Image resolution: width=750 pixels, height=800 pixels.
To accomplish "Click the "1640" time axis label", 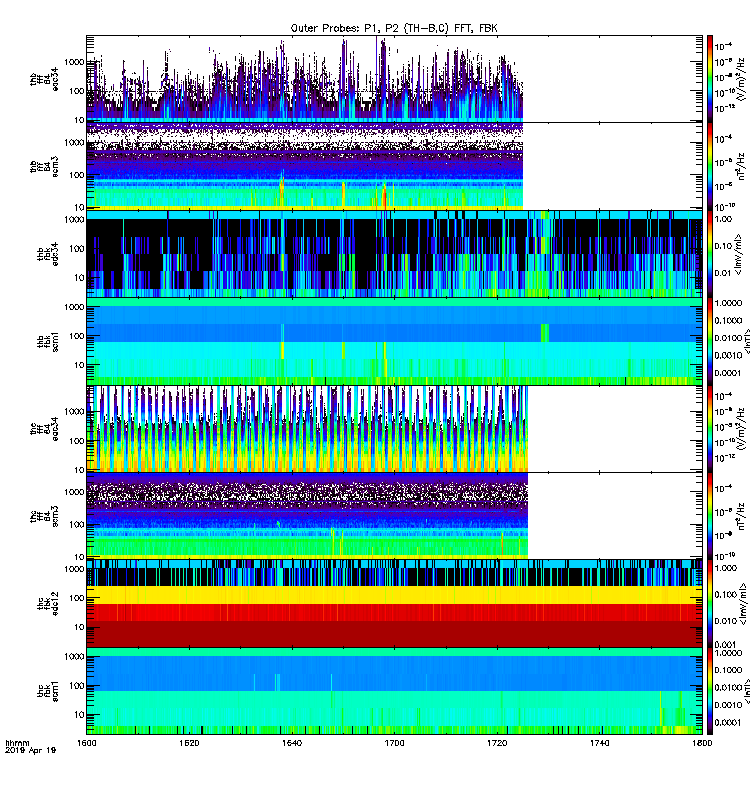I will 292,743.
